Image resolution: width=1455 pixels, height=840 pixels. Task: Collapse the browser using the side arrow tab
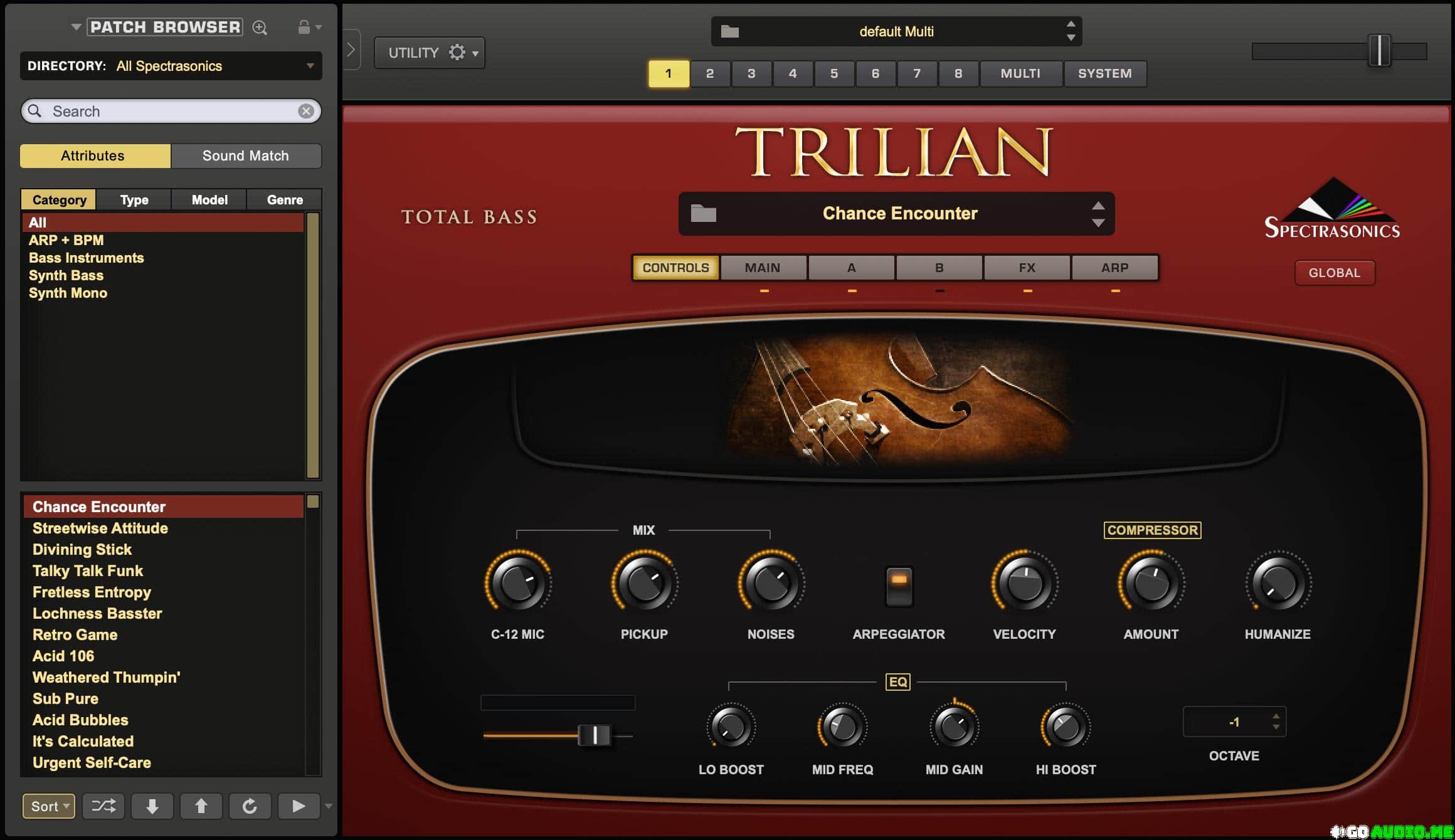point(351,50)
